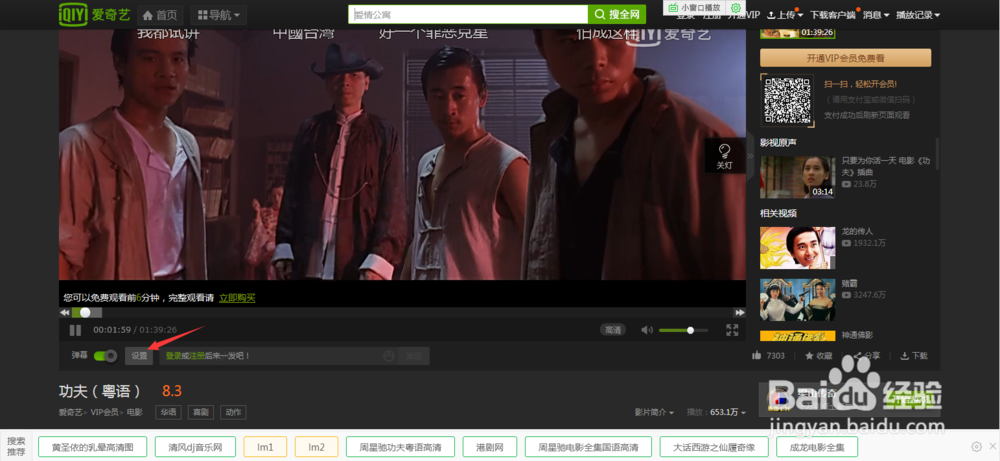The width and height of the screenshot is (1000, 461).
Task: Click the VIP payment QR code
Action: point(787,100)
